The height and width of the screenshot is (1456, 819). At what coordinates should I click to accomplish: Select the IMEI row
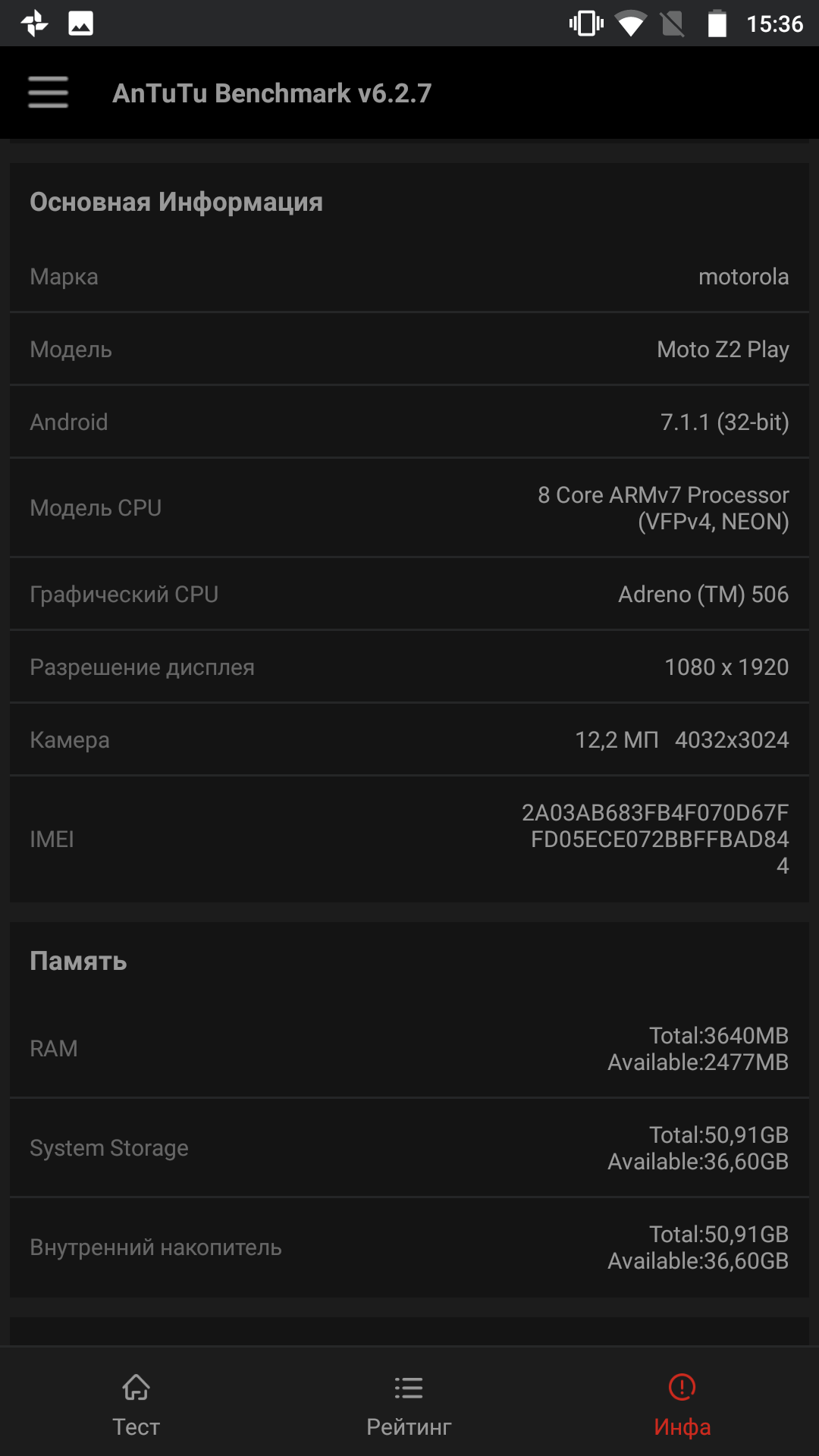tap(409, 839)
